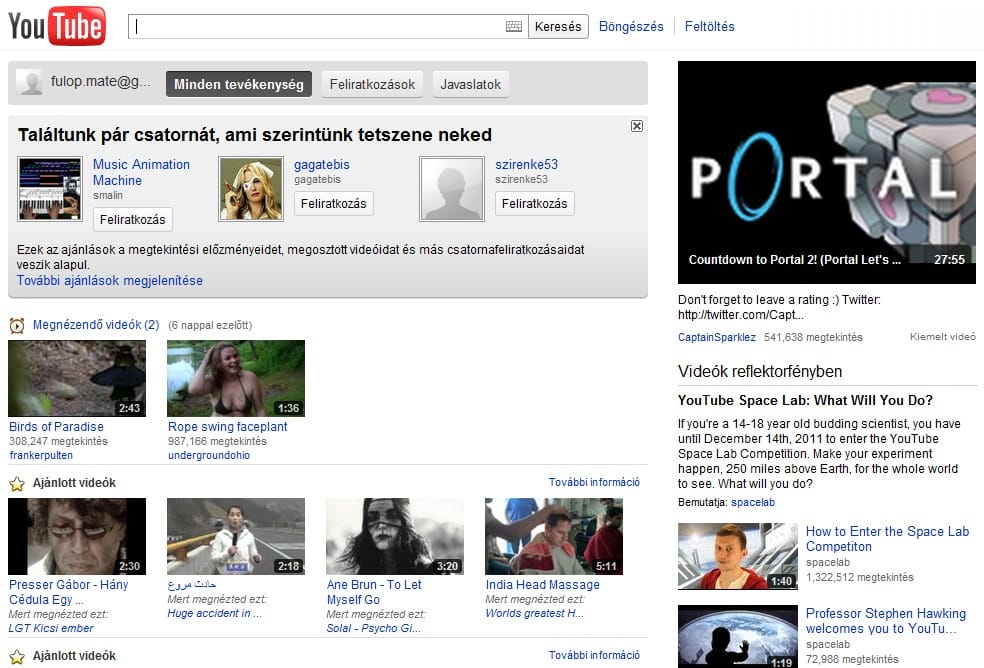Open the on-screen keyboard icon in search box

pyautogui.click(x=513, y=26)
